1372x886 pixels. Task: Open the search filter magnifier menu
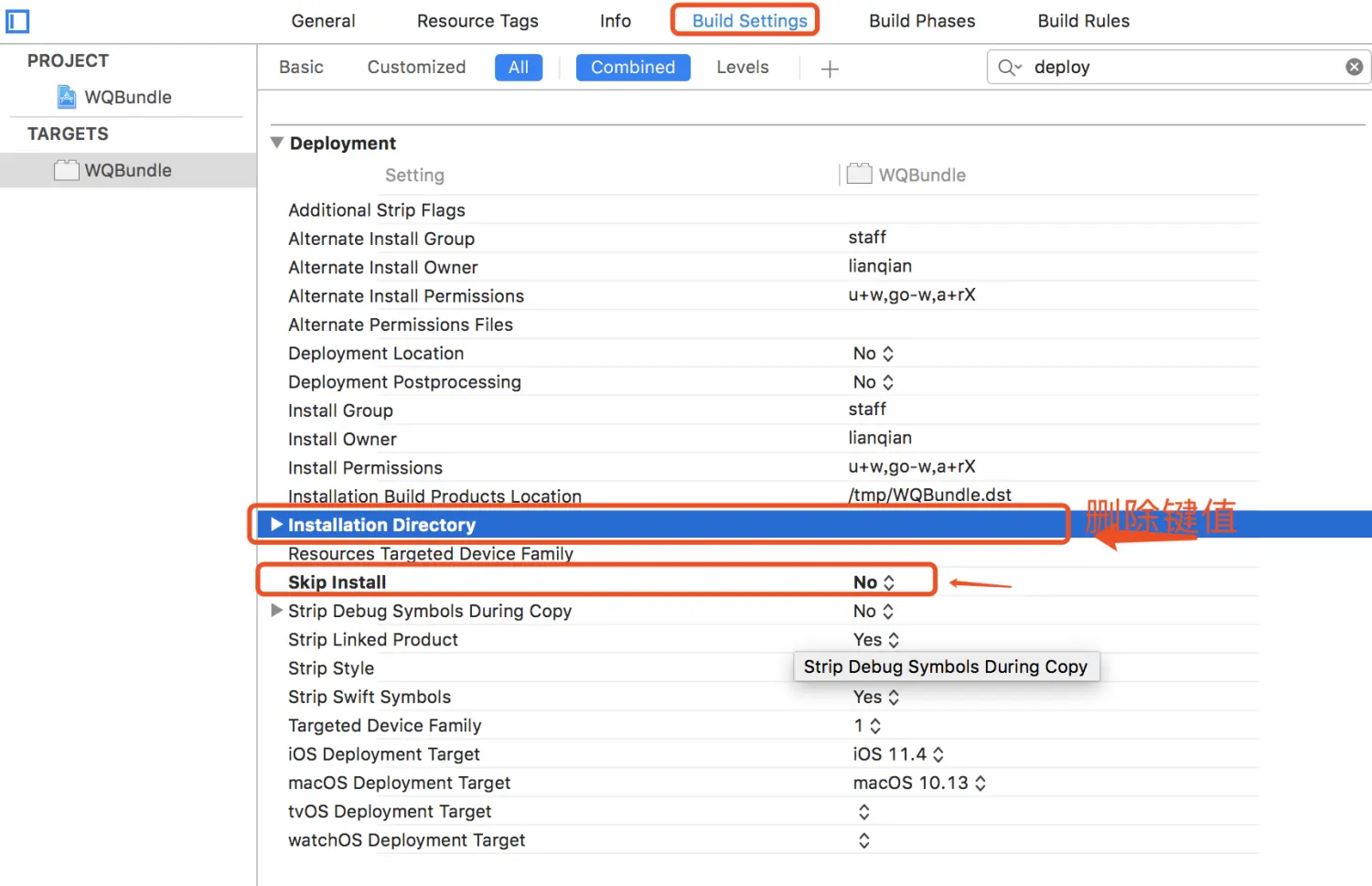[1010, 67]
